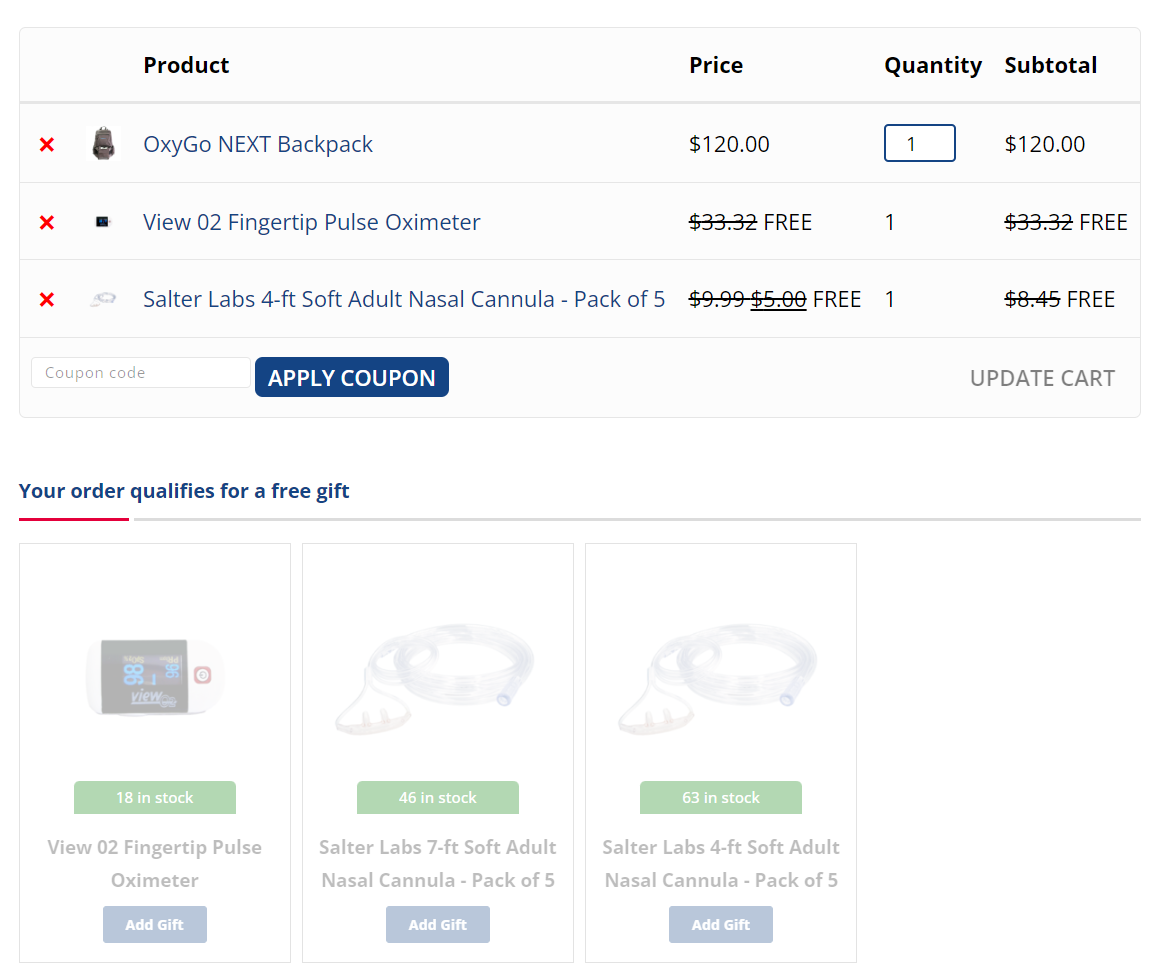1158x979 pixels.
Task: Open the Salter Labs 7-ft Soft Adult gift title
Action: tap(438, 863)
